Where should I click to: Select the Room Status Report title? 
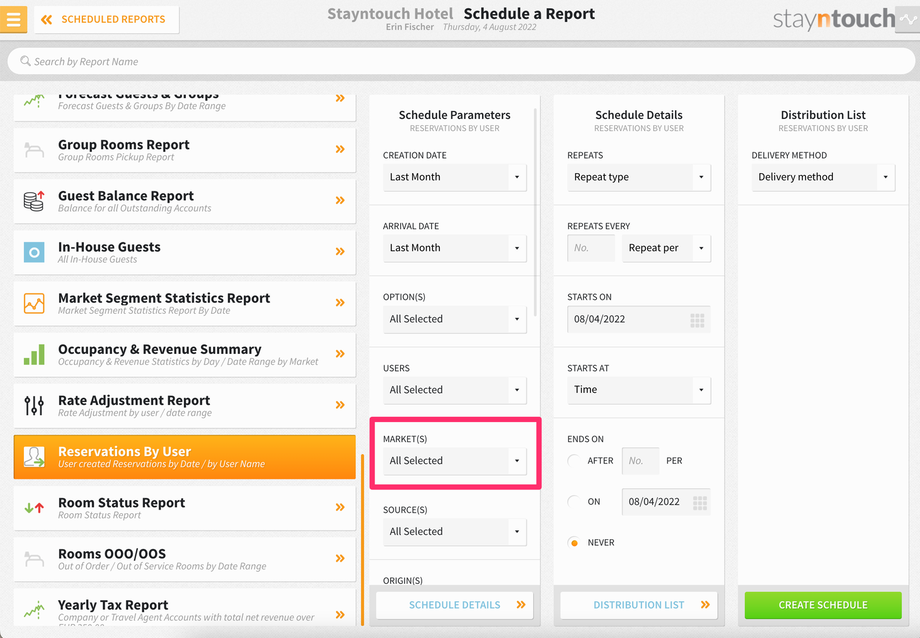(121, 502)
